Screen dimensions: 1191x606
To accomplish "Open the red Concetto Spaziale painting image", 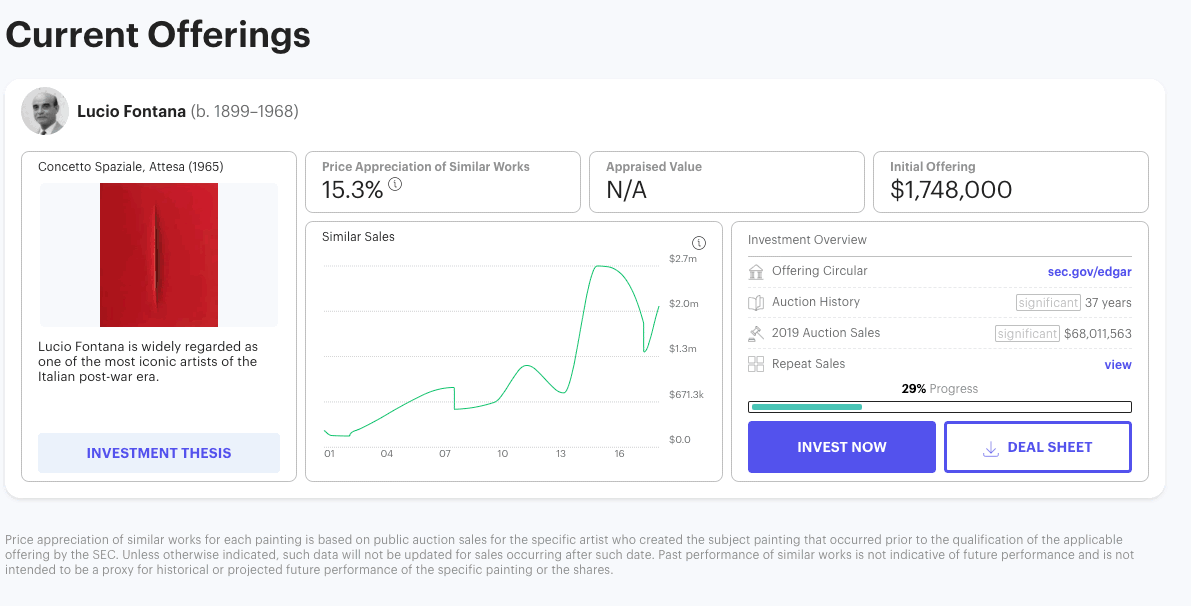I will (159, 254).
